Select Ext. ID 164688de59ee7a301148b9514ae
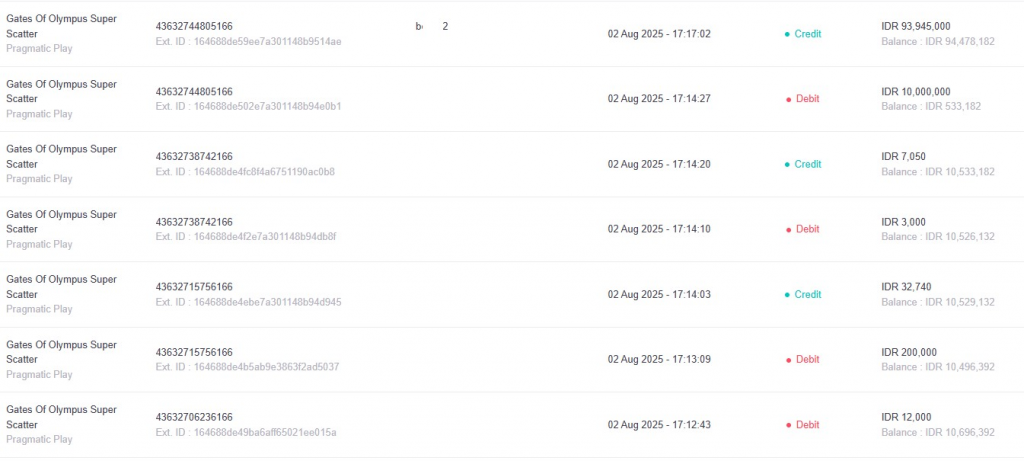This screenshot has width=1024, height=461. 248,41
